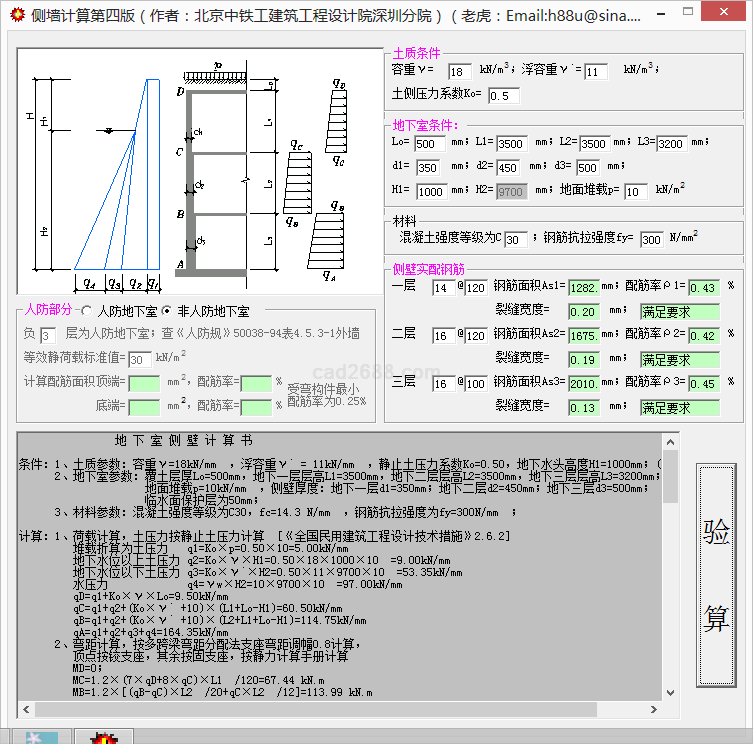Viewport: 753px width, 744px height.
Task: Click the right arrow of the horizontal scrollbar
Action: (x=654, y=709)
